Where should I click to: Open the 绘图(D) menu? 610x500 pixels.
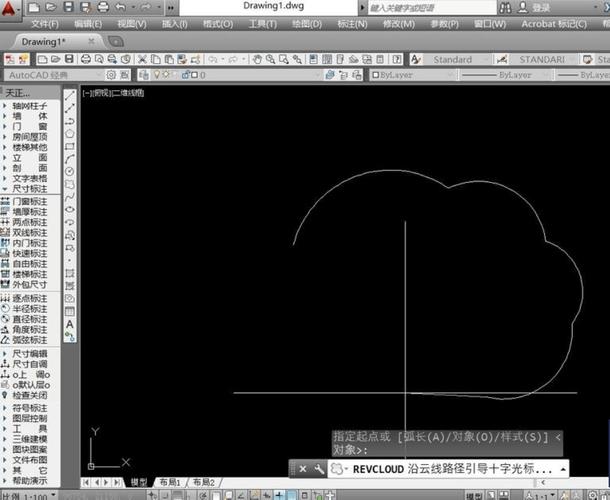pyautogui.click(x=307, y=24)
